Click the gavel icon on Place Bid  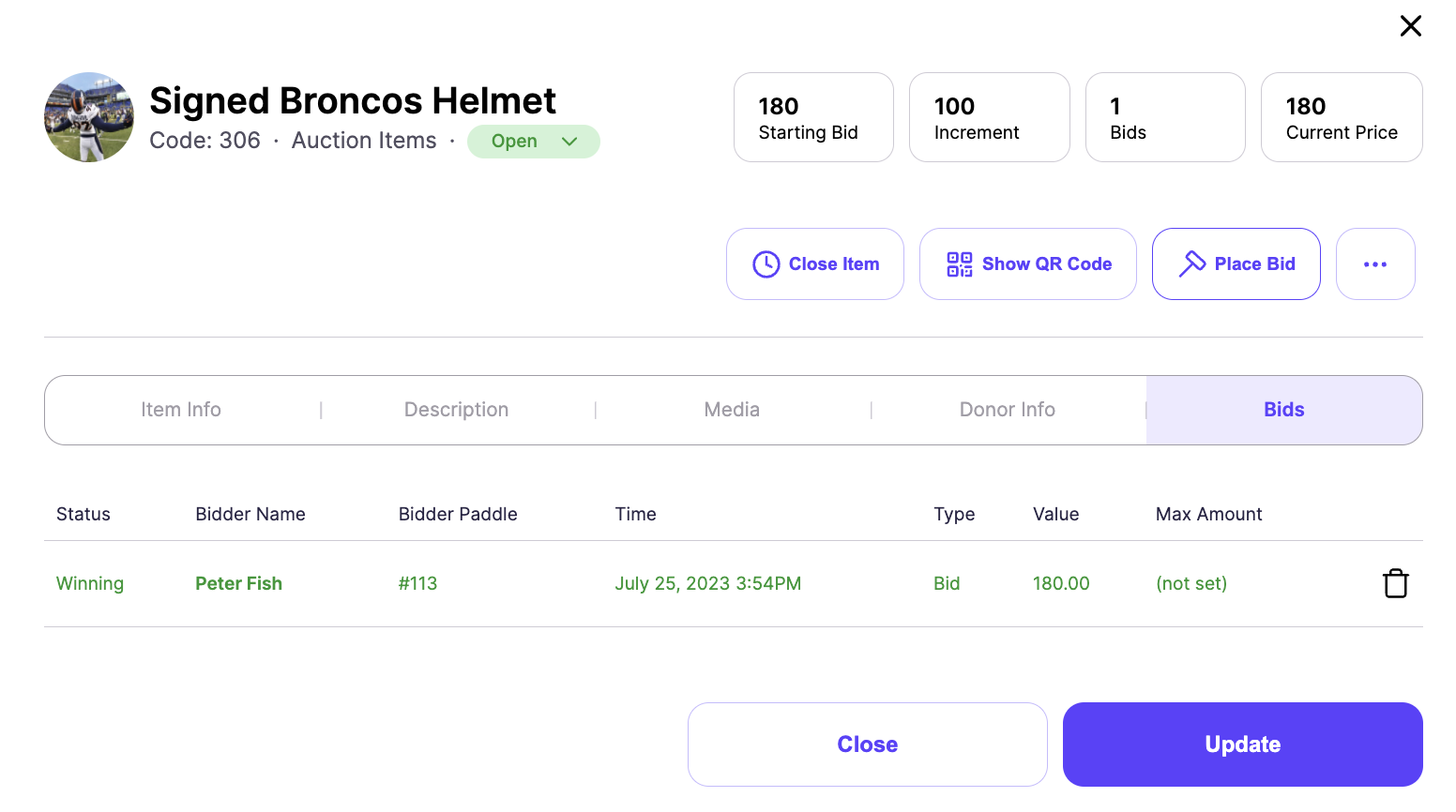click(x=1191, y=264)
